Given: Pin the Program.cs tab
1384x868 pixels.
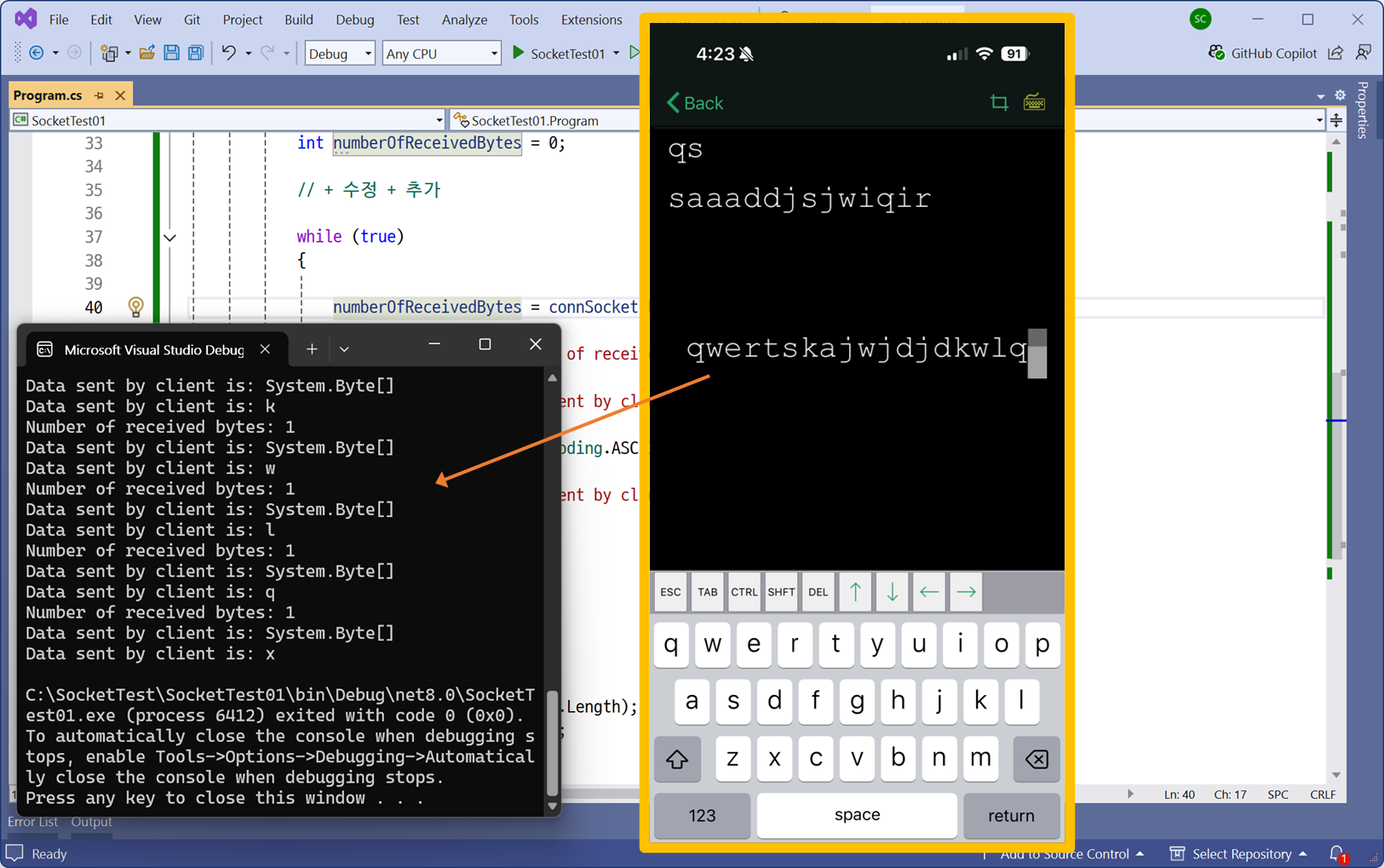Looking at the screenshot, I should (x=100, y=95).
